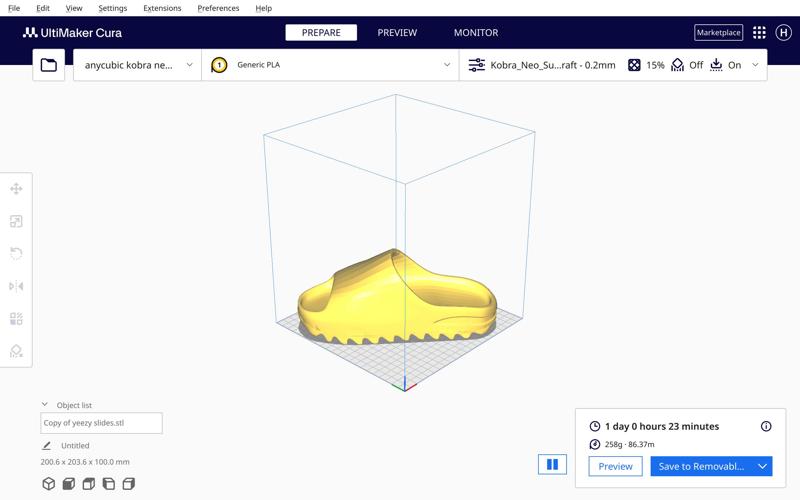
Task: Collapse the Object list
Action: (x=45, y=404)
